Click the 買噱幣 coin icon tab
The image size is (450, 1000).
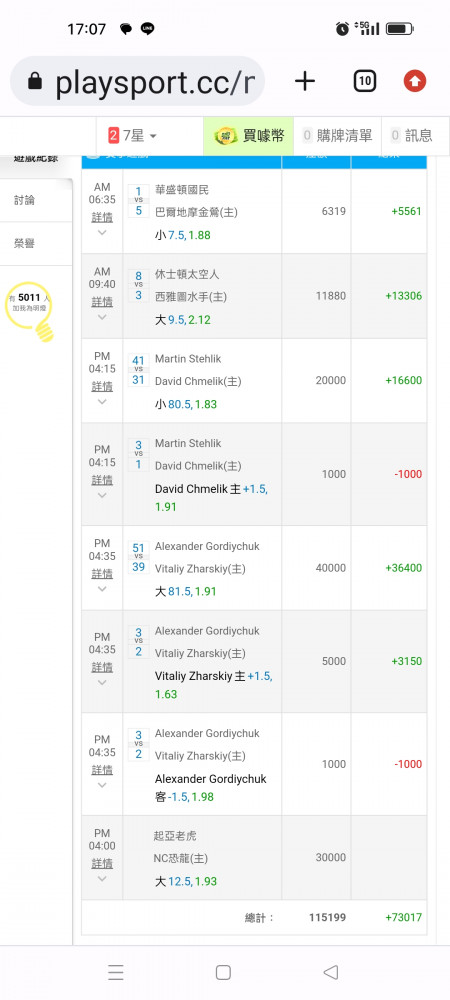tap(249, 135)
